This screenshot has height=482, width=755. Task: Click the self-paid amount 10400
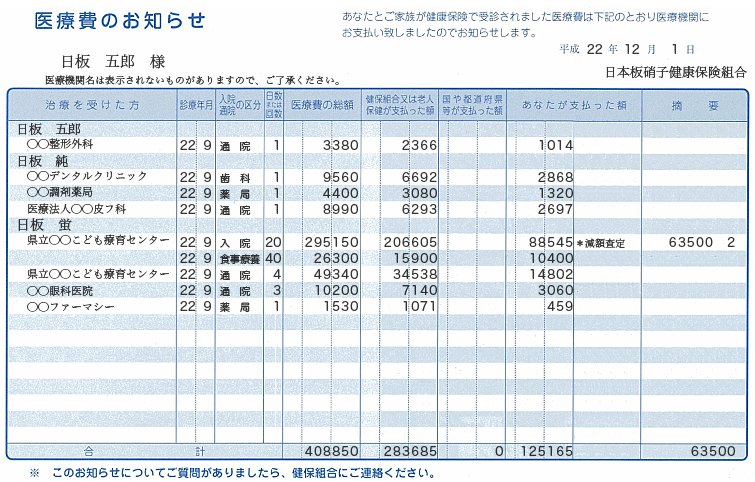(551, 258)
